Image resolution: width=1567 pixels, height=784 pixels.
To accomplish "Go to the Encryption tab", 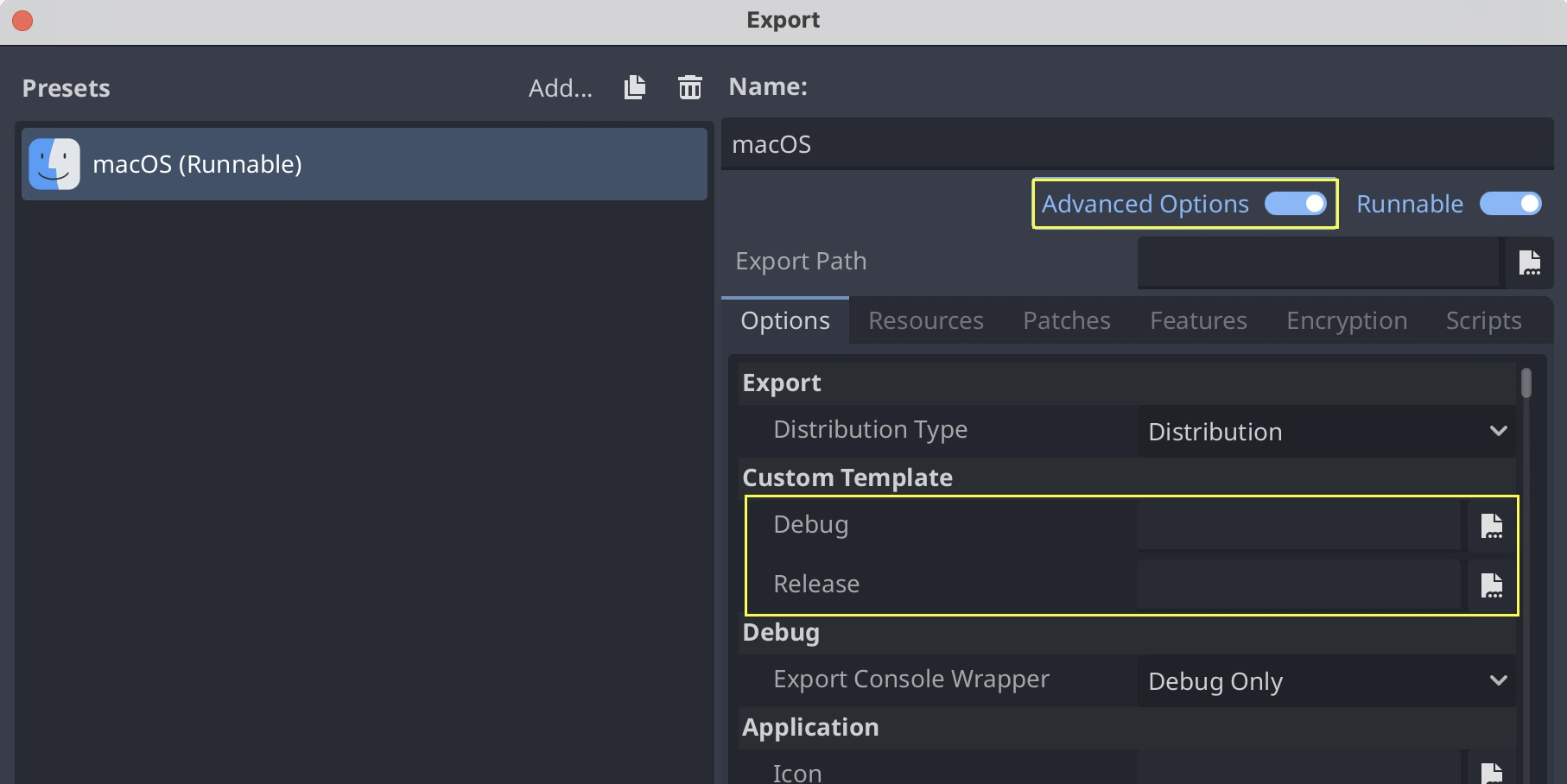I will click(x=1346, y=321).
